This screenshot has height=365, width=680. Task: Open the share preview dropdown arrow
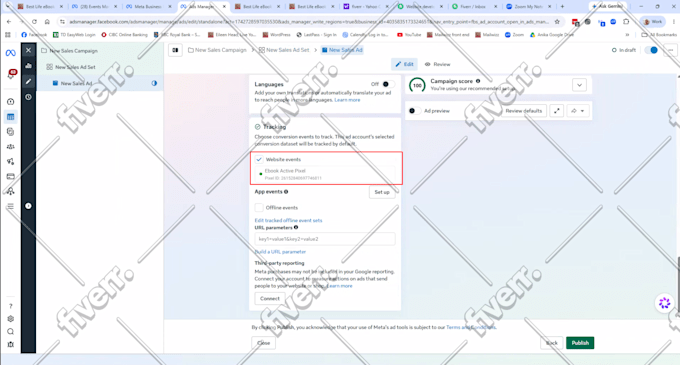(x=578, y=111)
